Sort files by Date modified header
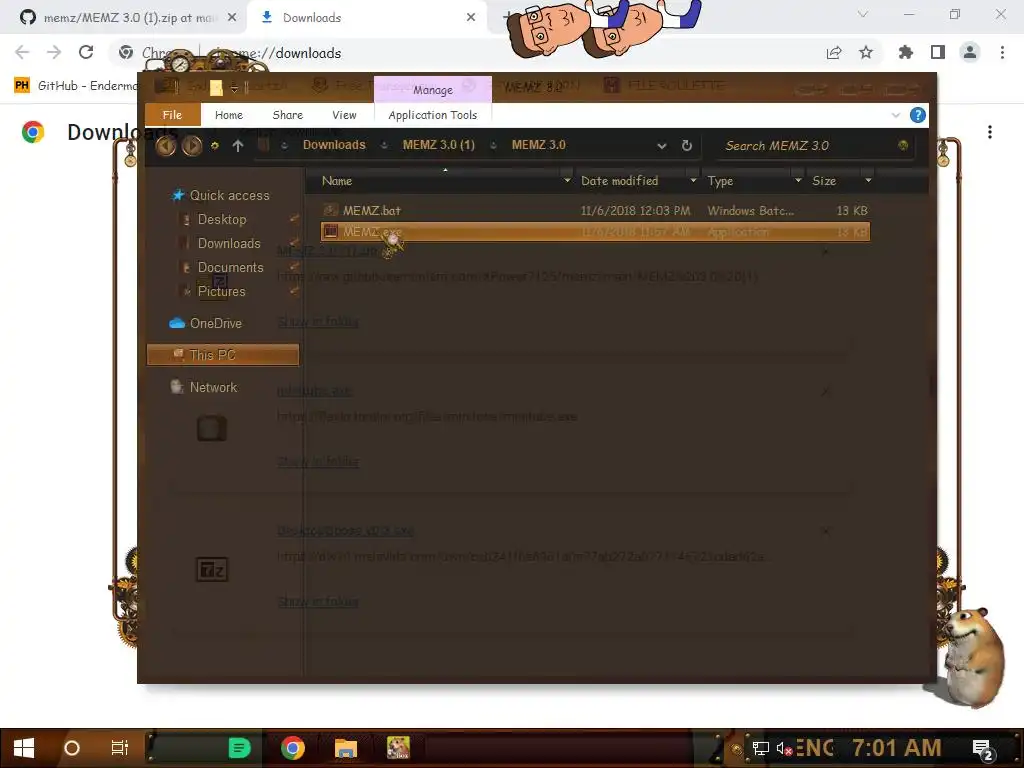 tap(619, 181)
